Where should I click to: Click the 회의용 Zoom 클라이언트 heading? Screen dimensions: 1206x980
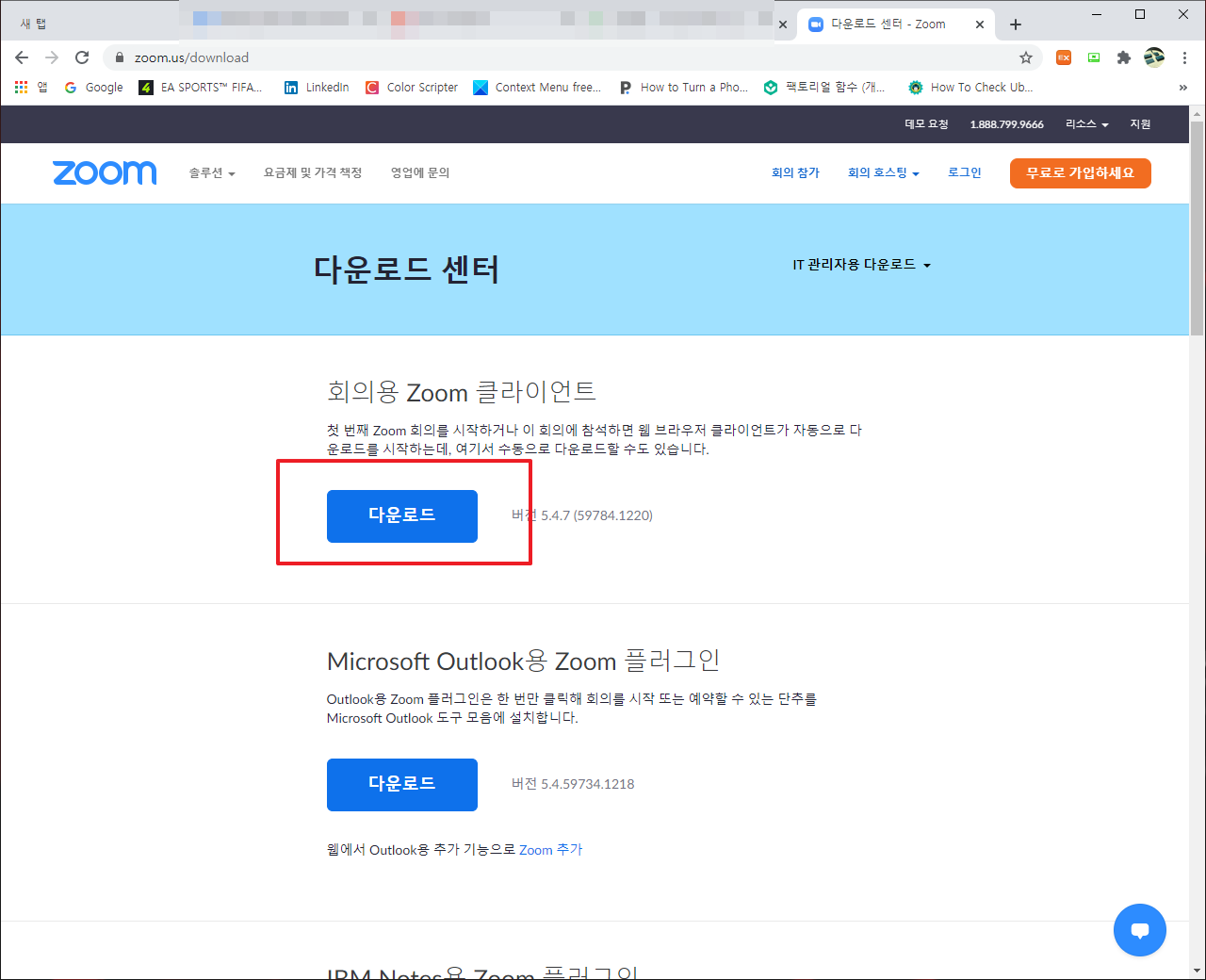coord(462,392)
